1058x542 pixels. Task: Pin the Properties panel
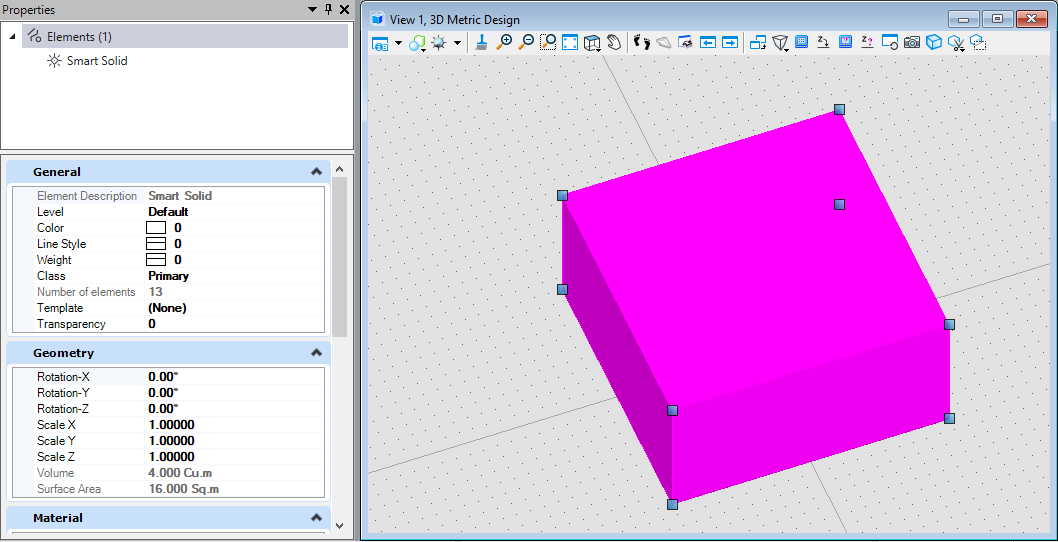[x=329, y=9]
